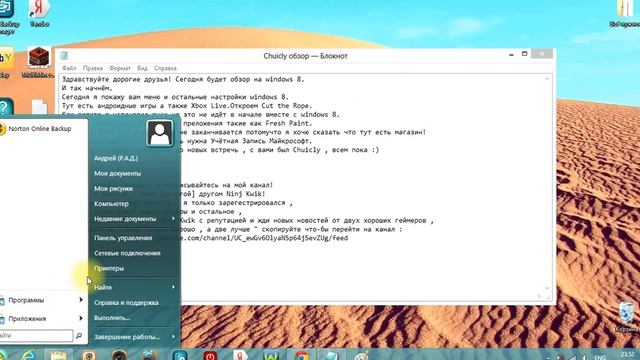
Task: Open the Правка menu in Notepad
Action: [x=92, y=68]
